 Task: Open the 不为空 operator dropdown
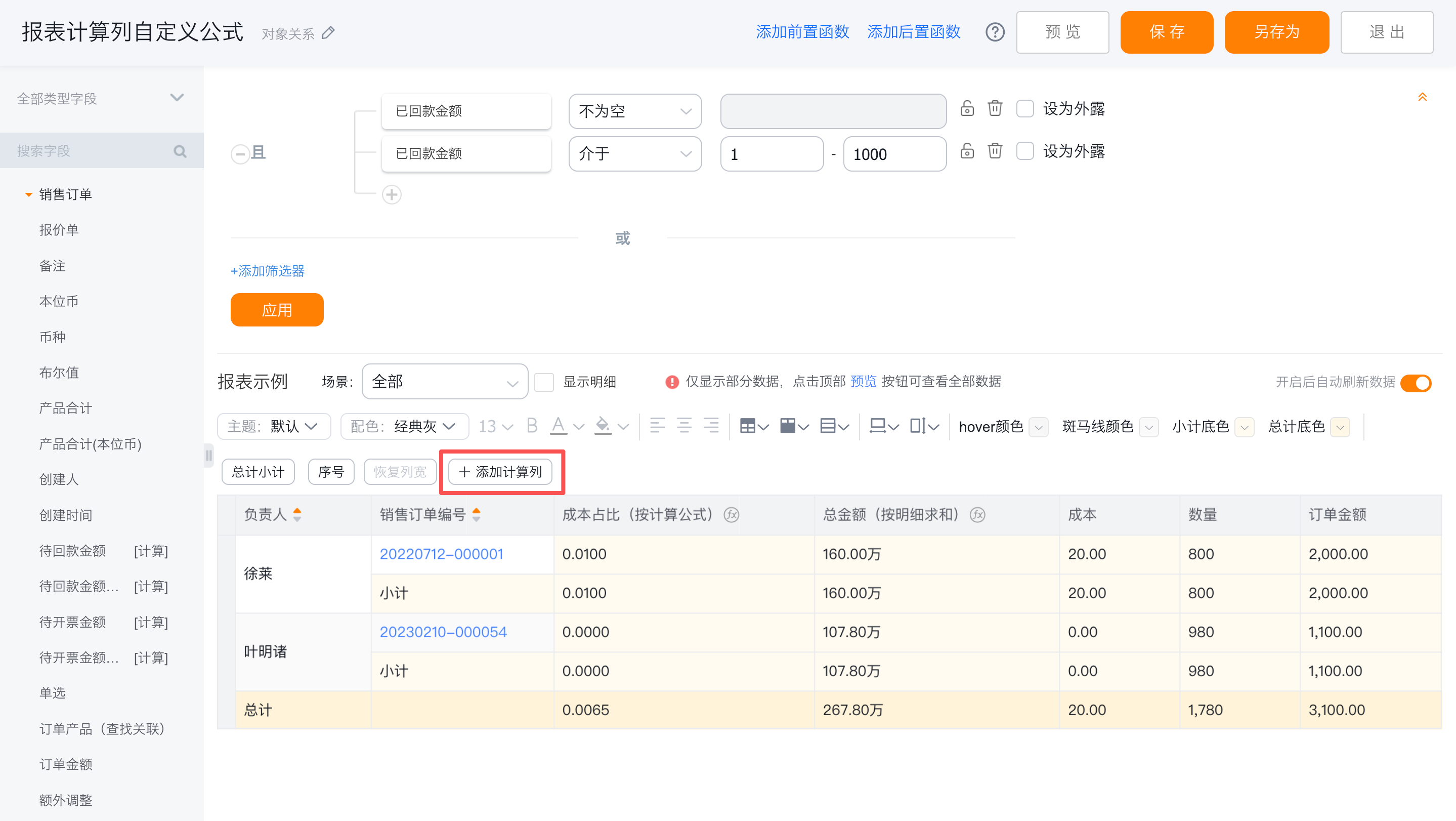[x=635, y=111]
